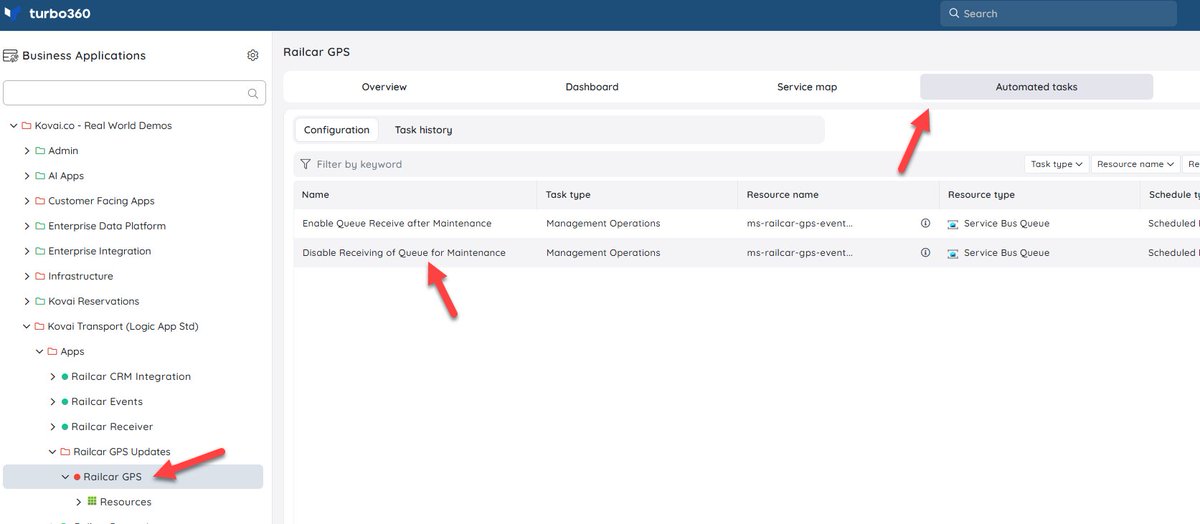The height and width of the screenshot is (524, 1200).
Task: Expand the AI Apps folder
Action: [x=27, y=176]
